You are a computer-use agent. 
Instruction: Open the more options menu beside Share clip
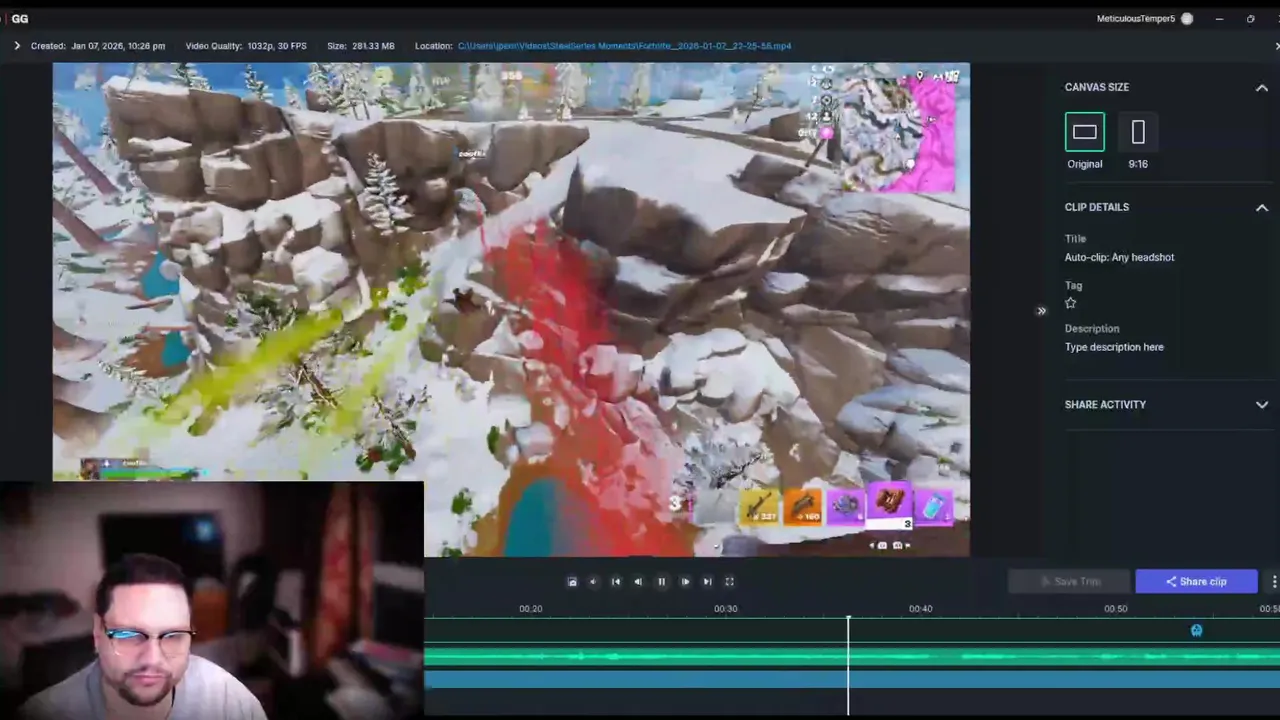[x=1273, y=581]
